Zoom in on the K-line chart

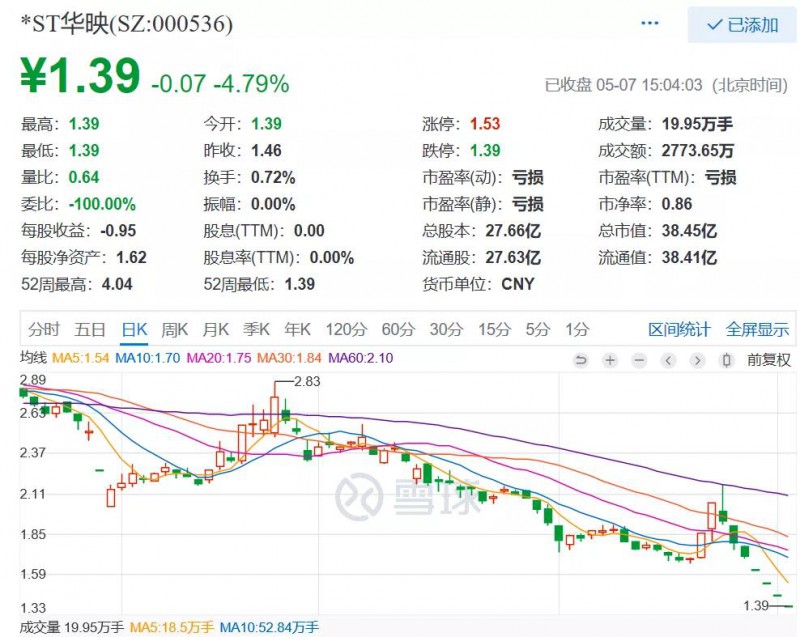tap(609, 360)
